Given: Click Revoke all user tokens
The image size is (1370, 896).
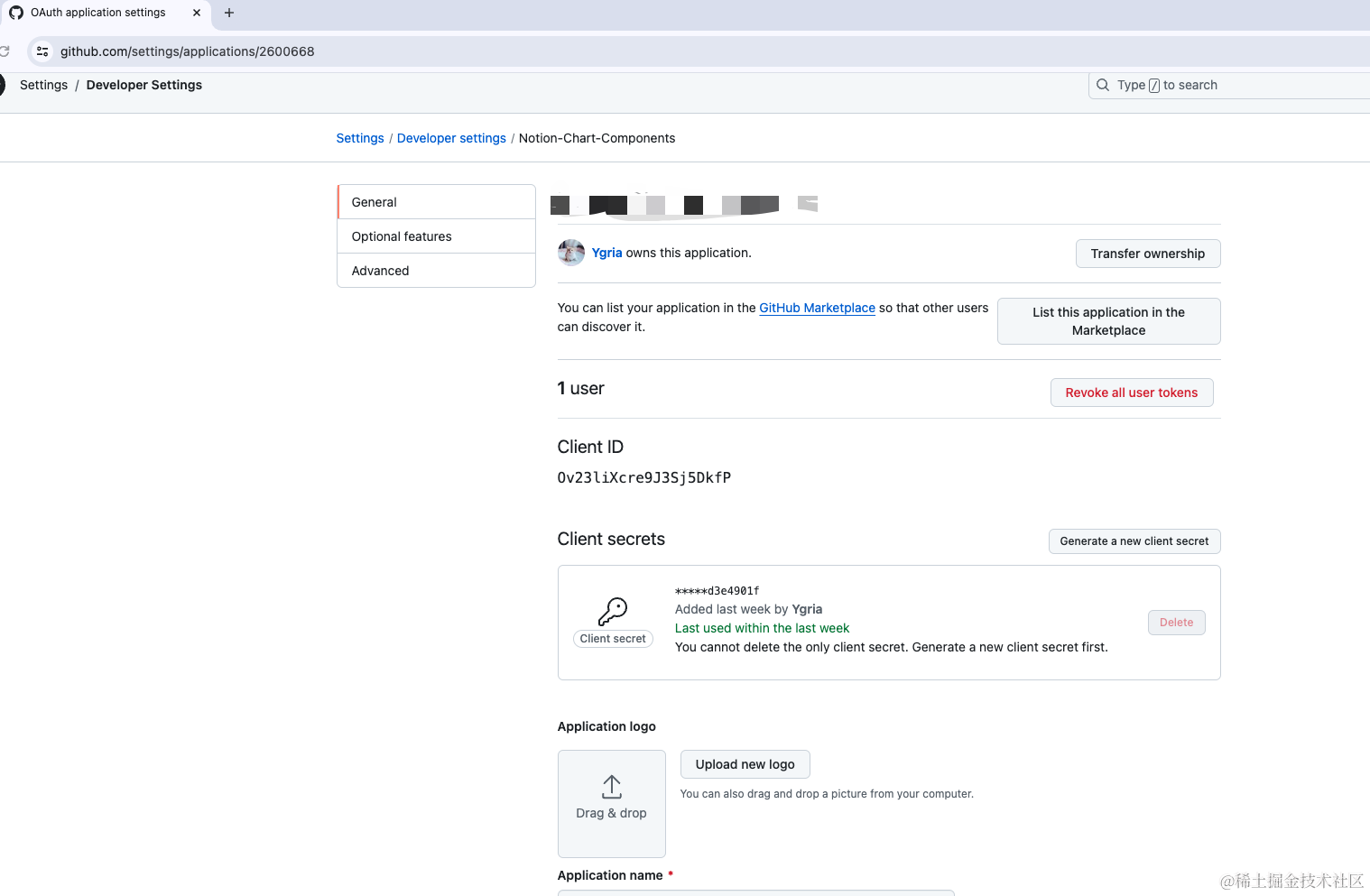Looking at the screenshot, I should [1131, 393].
